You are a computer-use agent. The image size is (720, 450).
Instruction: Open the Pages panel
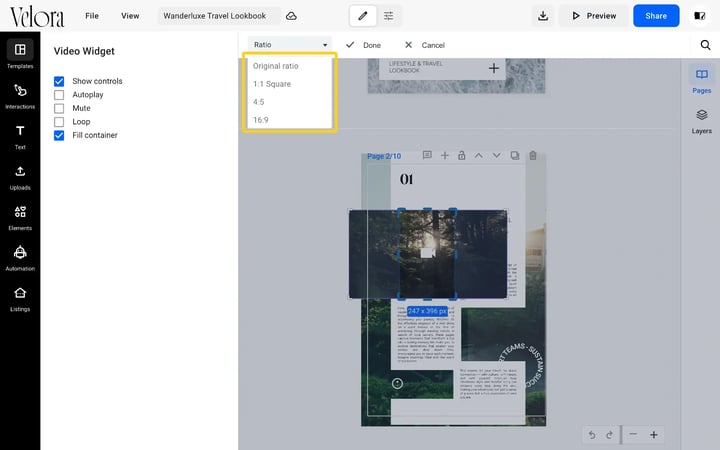[701, 80]
